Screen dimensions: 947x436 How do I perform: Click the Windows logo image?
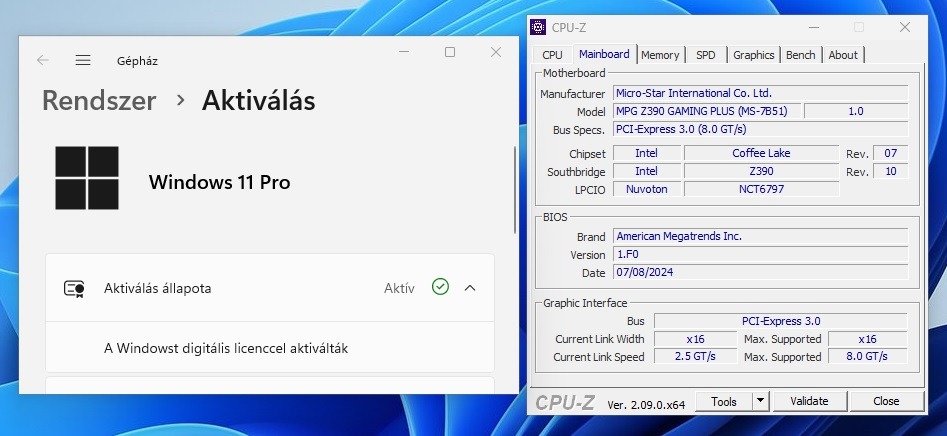point(87,178)
